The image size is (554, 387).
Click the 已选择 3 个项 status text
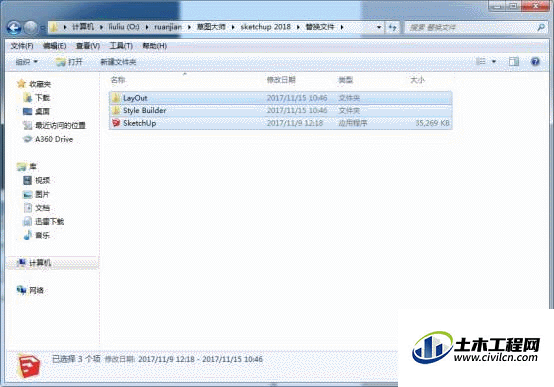(x=76, y=359)
